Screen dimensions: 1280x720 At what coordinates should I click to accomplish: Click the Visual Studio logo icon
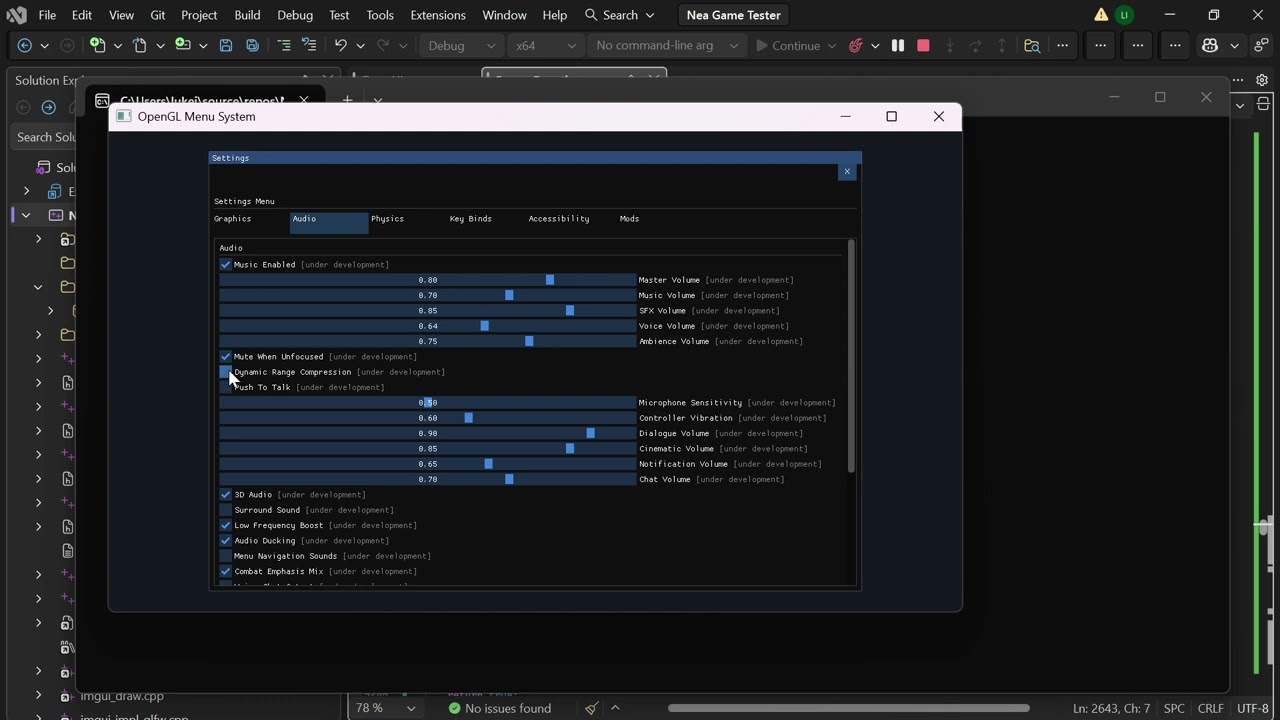point(16,15)
